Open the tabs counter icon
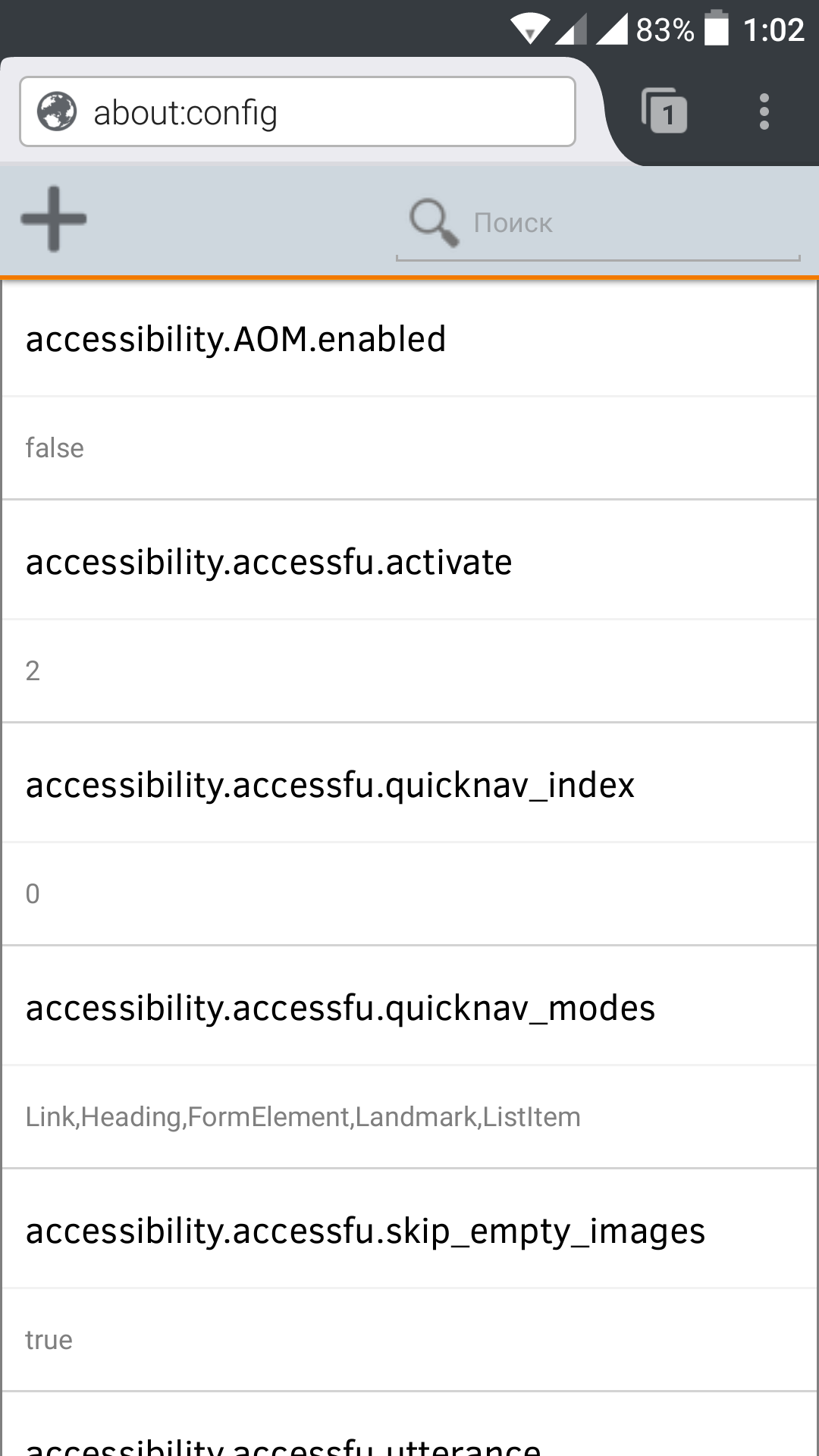This screenshot has width=819, height=1456. (664, 111)
